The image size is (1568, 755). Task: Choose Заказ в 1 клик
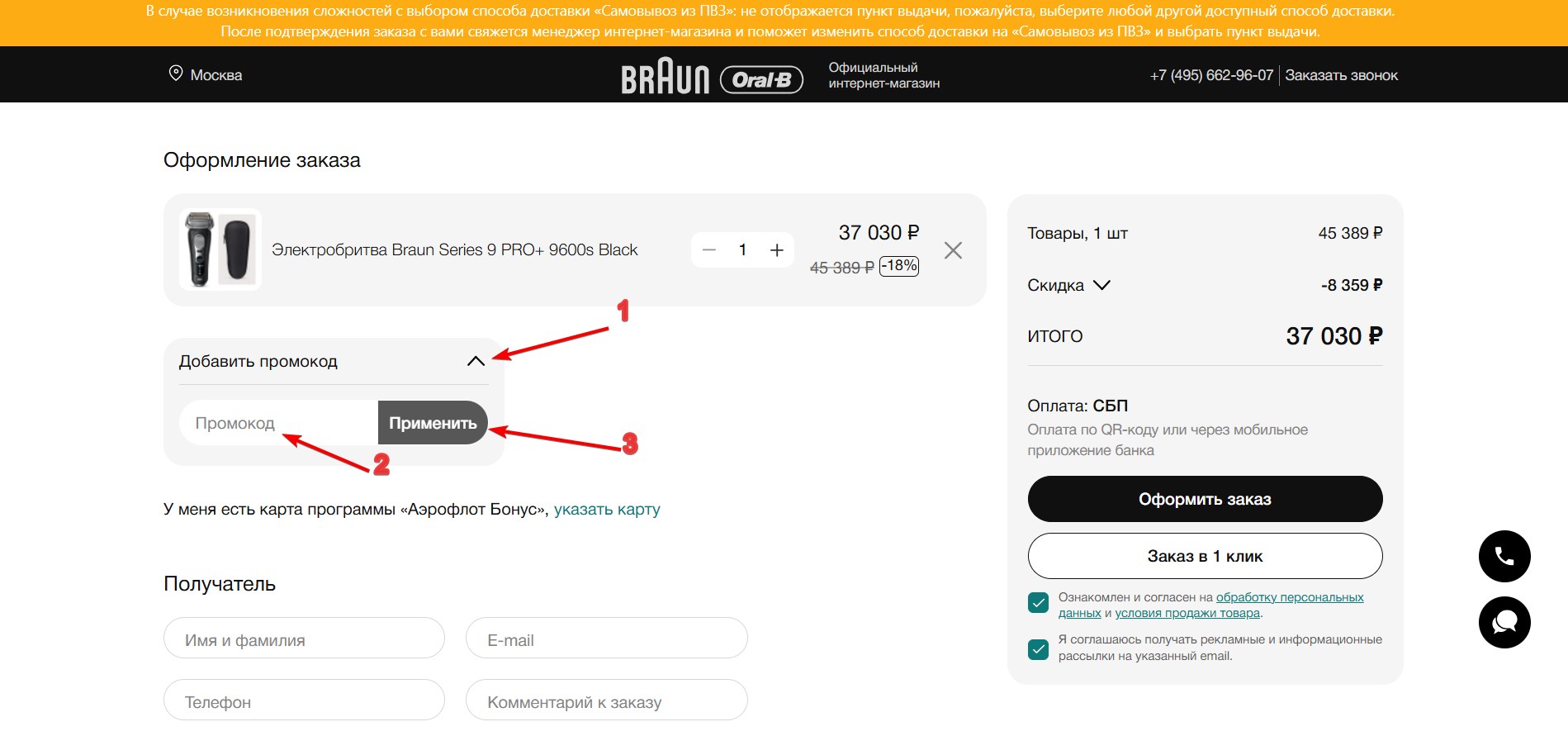pyautogui.click(x=1204, y=556)
